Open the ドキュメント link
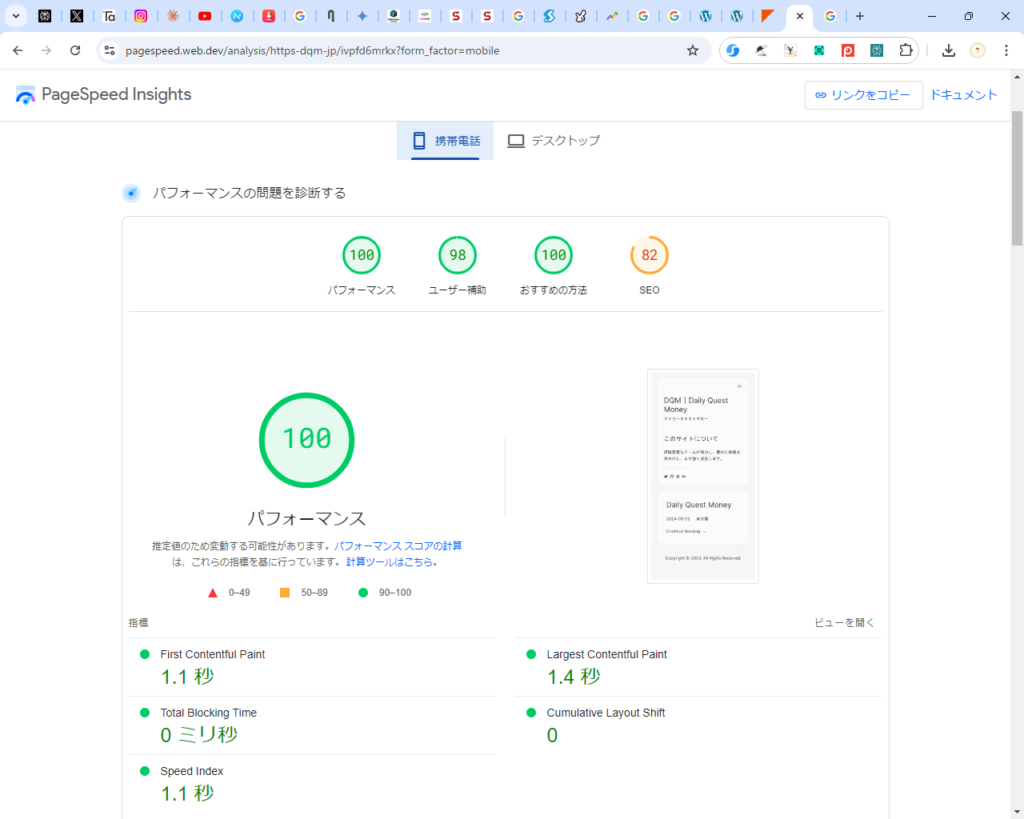The height and width of the screenshot is (819, 1024). (963, 95)
